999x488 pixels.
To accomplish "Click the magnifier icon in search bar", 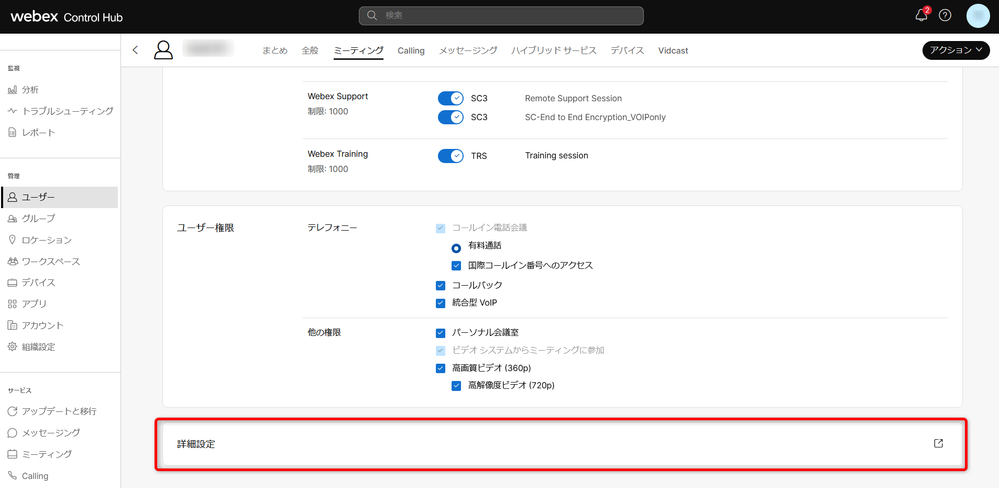I will pyautogui.click(x=373, y=16).
